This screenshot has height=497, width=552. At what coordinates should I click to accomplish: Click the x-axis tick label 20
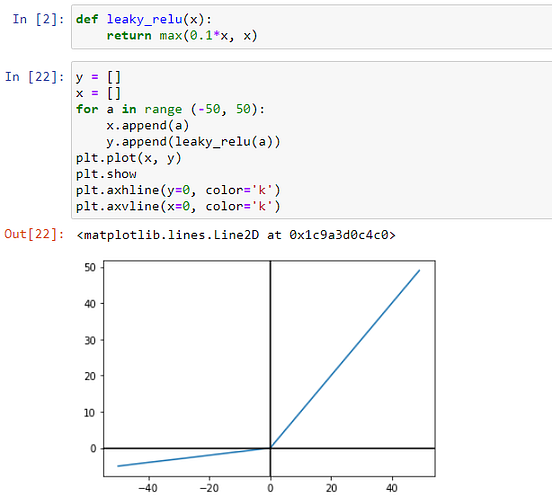pos(331,488)
